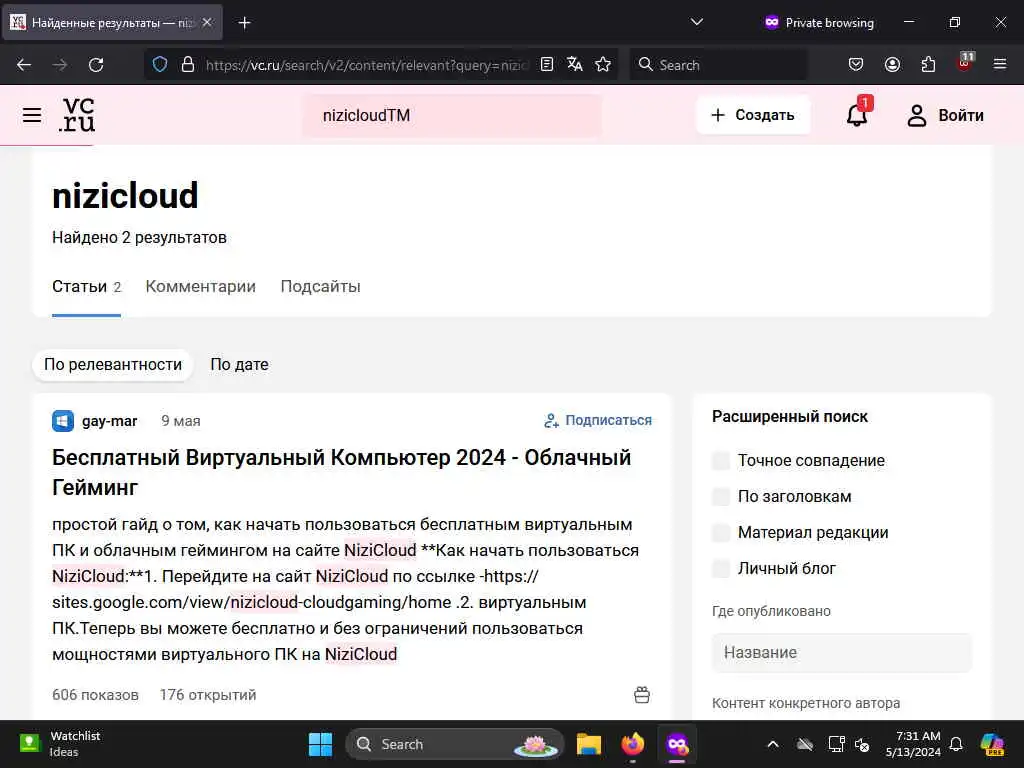Screen dimensions: 1024x768
Task: Open a new browser tab
Action: pos(244,23)
